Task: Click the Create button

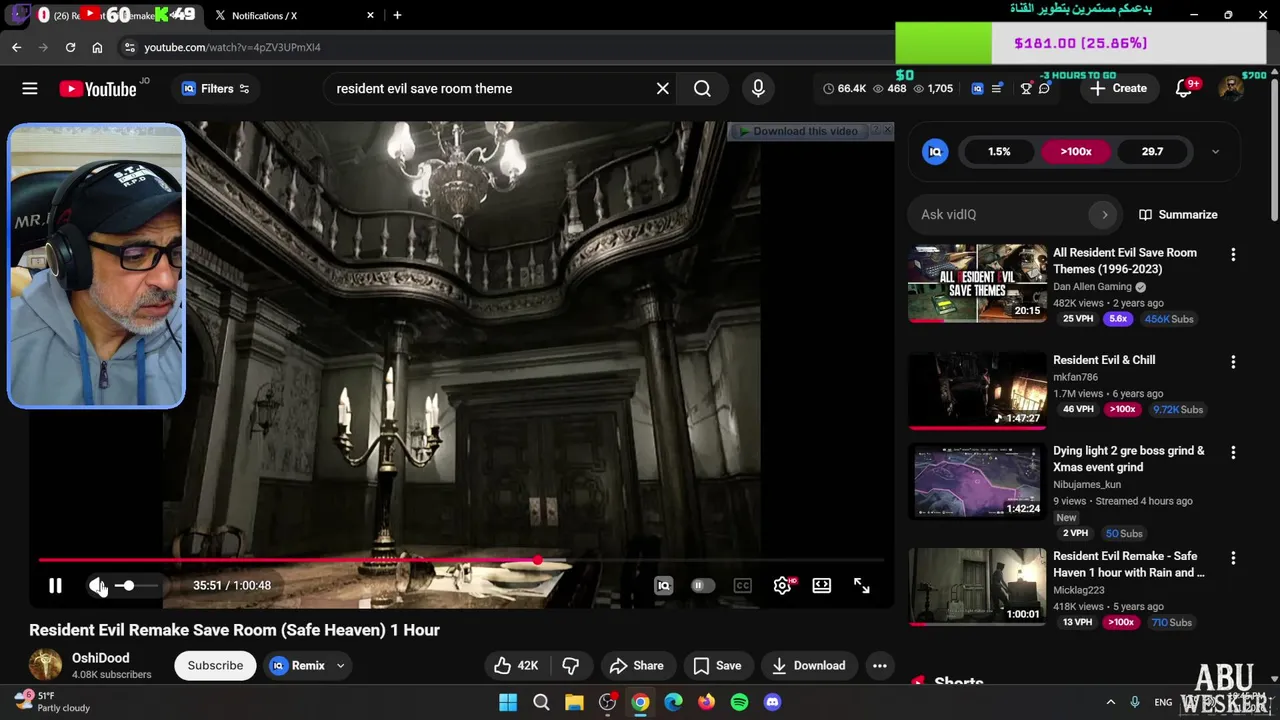Action: click(x=1118, y=88)
